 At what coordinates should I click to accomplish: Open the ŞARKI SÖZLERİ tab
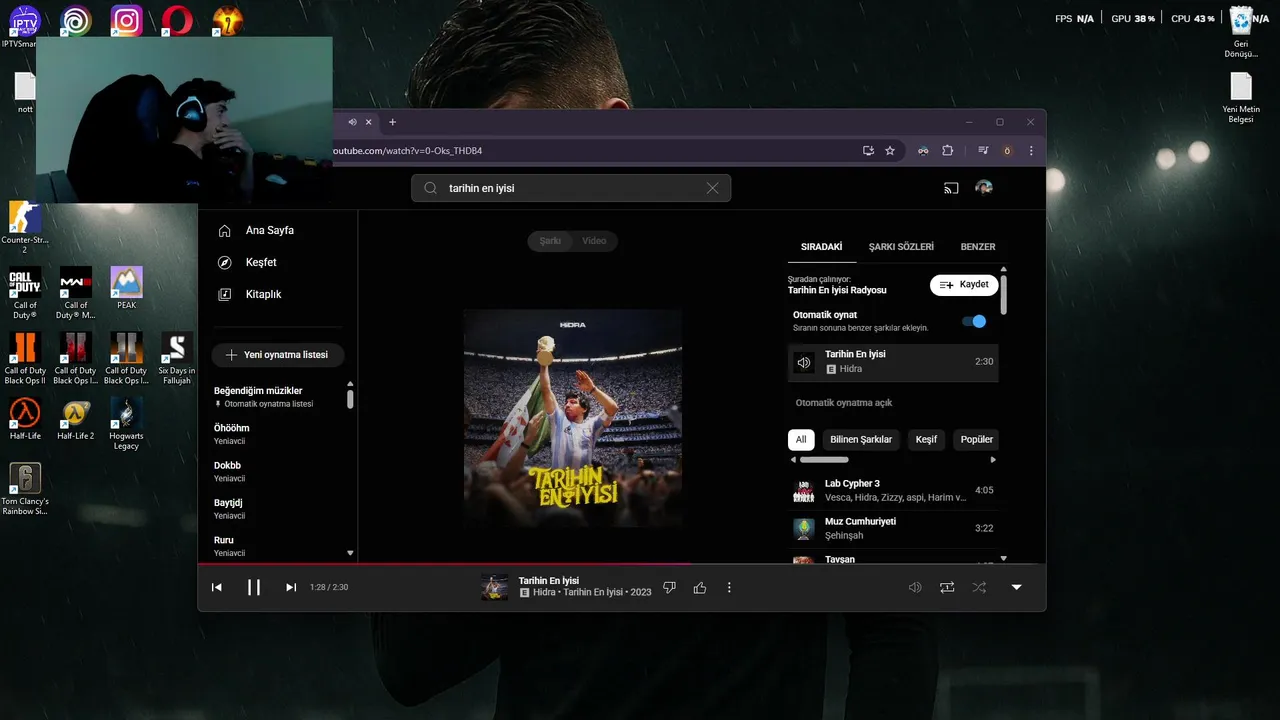pyautogui.click(x=901, y=247)
